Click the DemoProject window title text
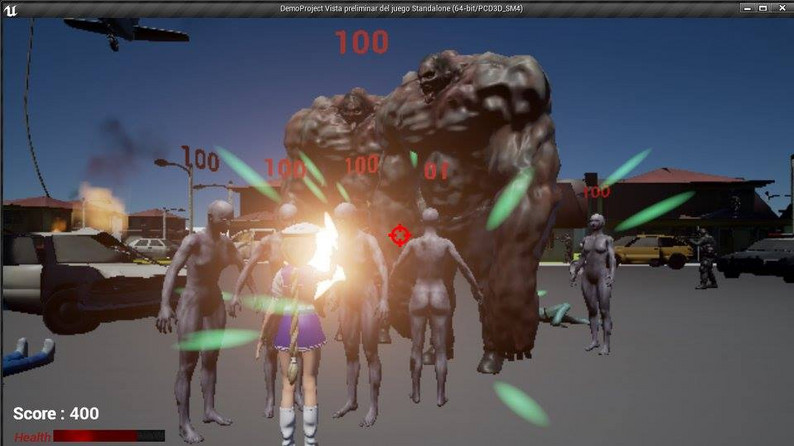Screen dimensions: 794x446 coord(400,8)
